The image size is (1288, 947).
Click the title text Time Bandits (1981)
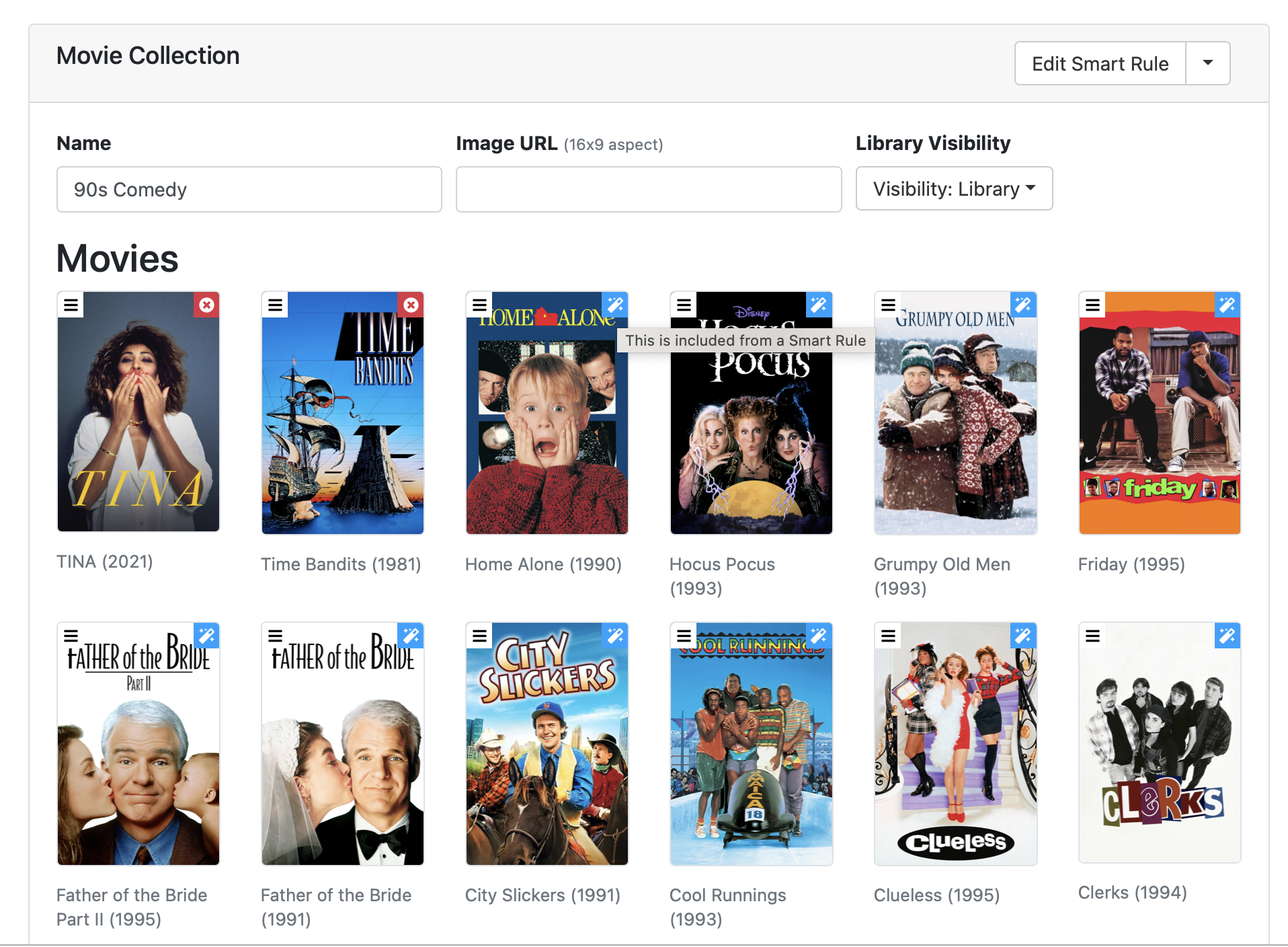pyautogui.click(x=341, y=564)
